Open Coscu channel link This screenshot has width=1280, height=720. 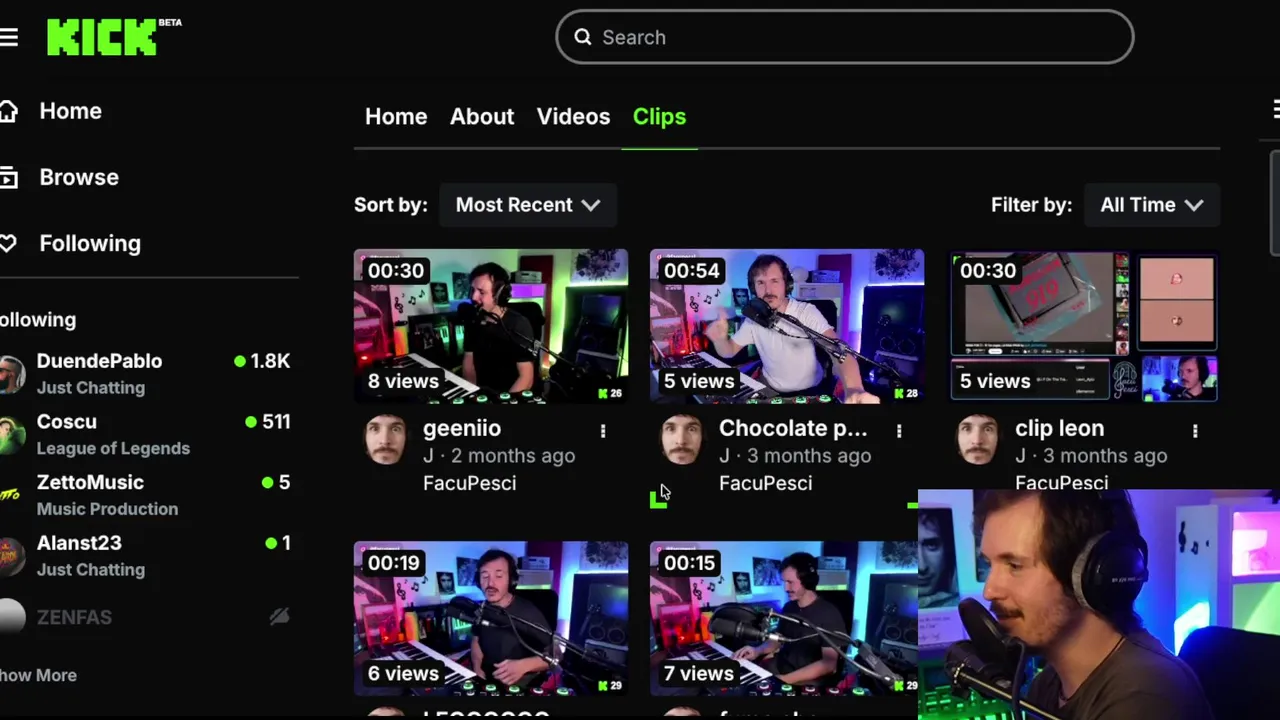pyautogui.click(x=67, y=422)
